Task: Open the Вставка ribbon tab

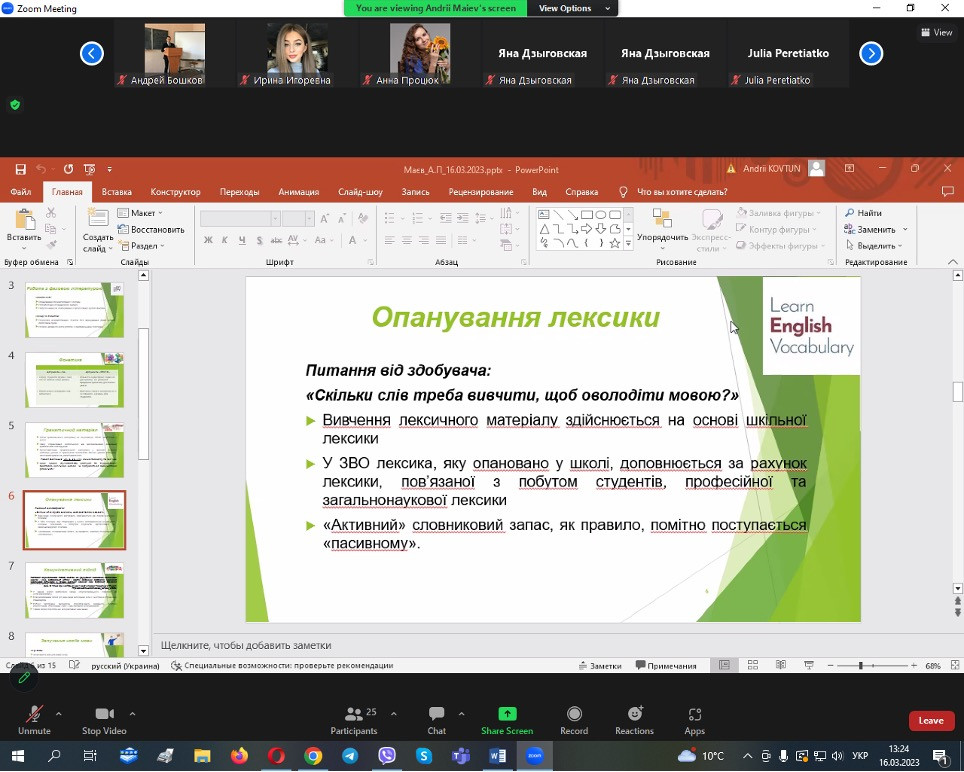Action: tap(117, 192)
